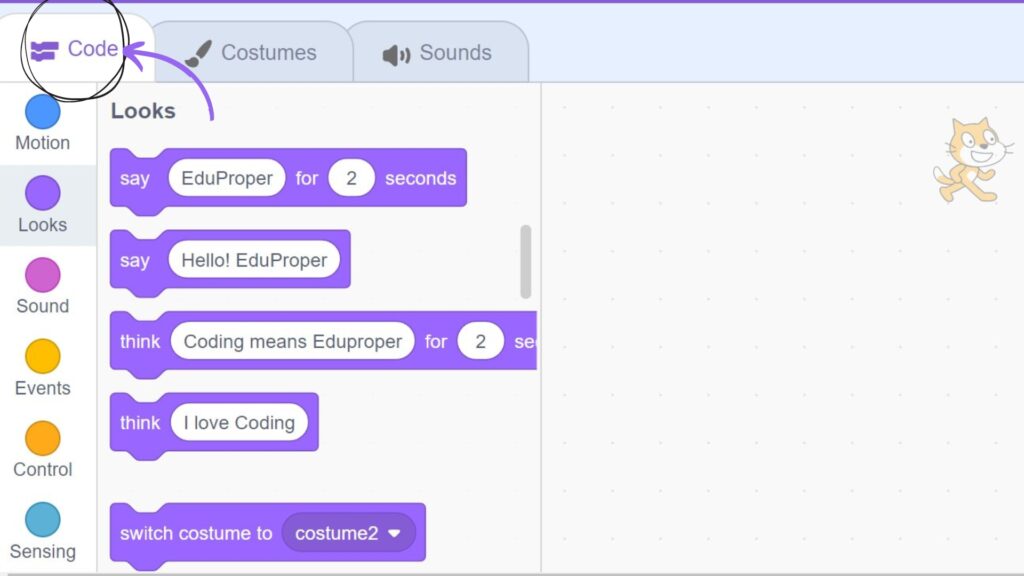Select the purple Looks category circle

click(42, 193)
